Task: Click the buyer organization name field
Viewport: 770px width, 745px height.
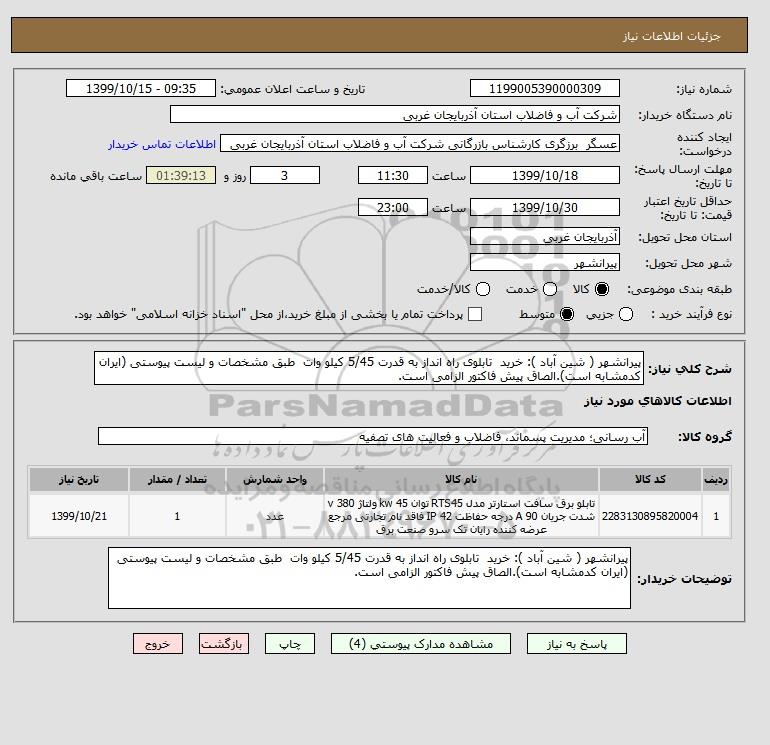Action: pyautogui.click(x=395, y=114)
